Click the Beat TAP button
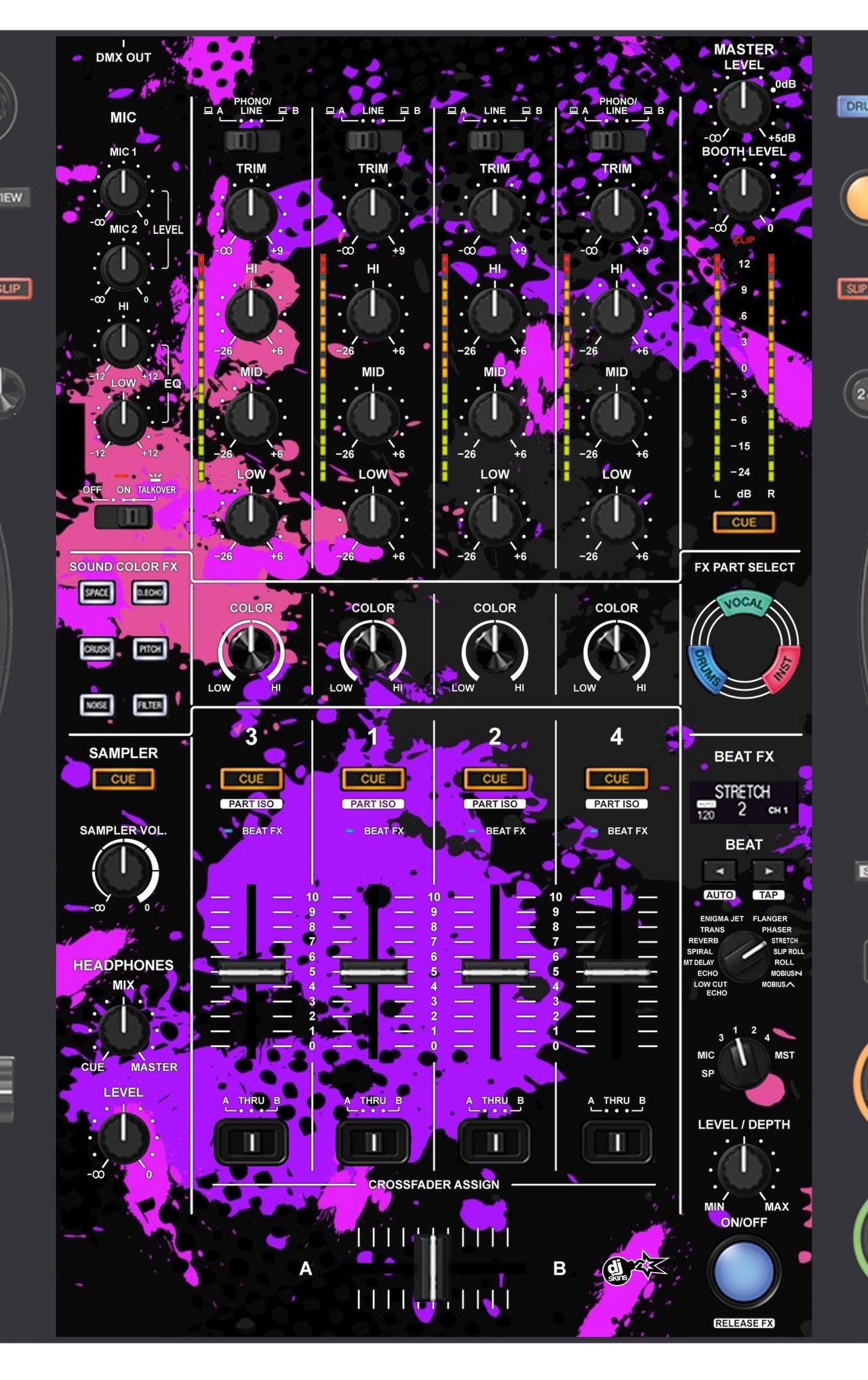Image resolution: width=868 pixels, height=1380 pixels. [768, 895]
